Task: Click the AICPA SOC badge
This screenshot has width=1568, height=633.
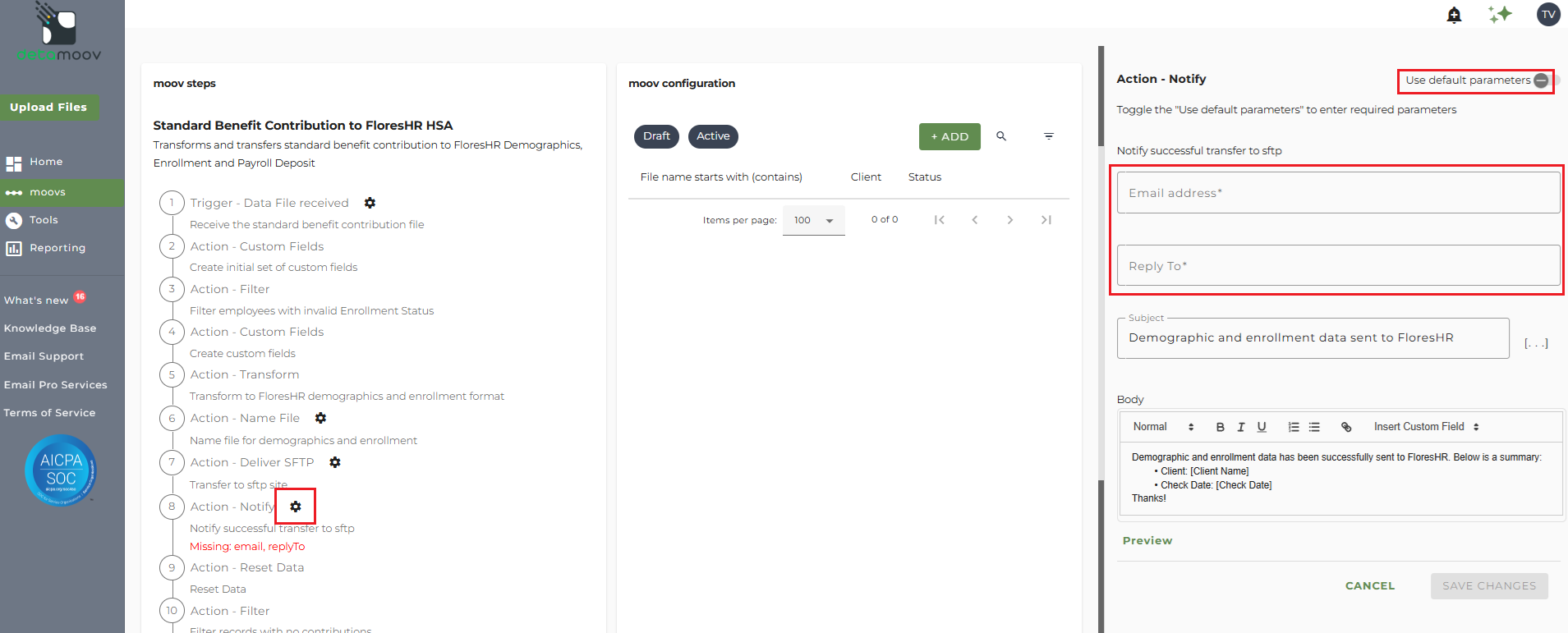Action: tap(61, 470)
